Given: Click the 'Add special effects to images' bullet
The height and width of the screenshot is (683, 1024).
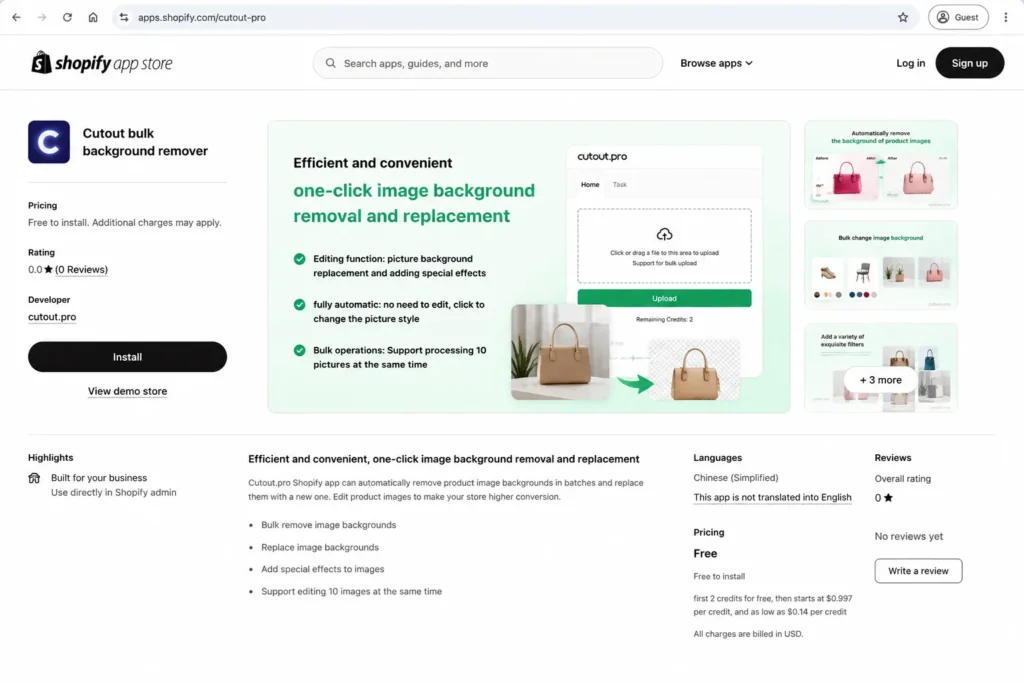Looking at the screenshot, I should point(323,569).
